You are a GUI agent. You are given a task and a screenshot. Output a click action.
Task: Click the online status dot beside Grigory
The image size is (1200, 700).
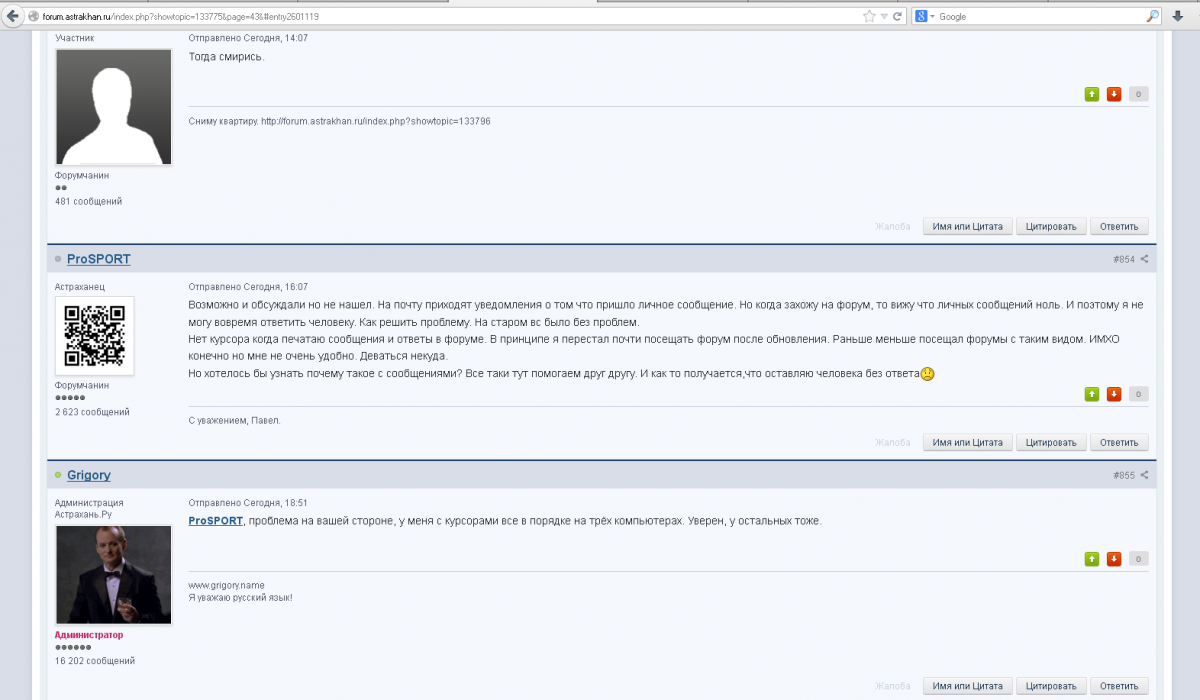[59, 475]
